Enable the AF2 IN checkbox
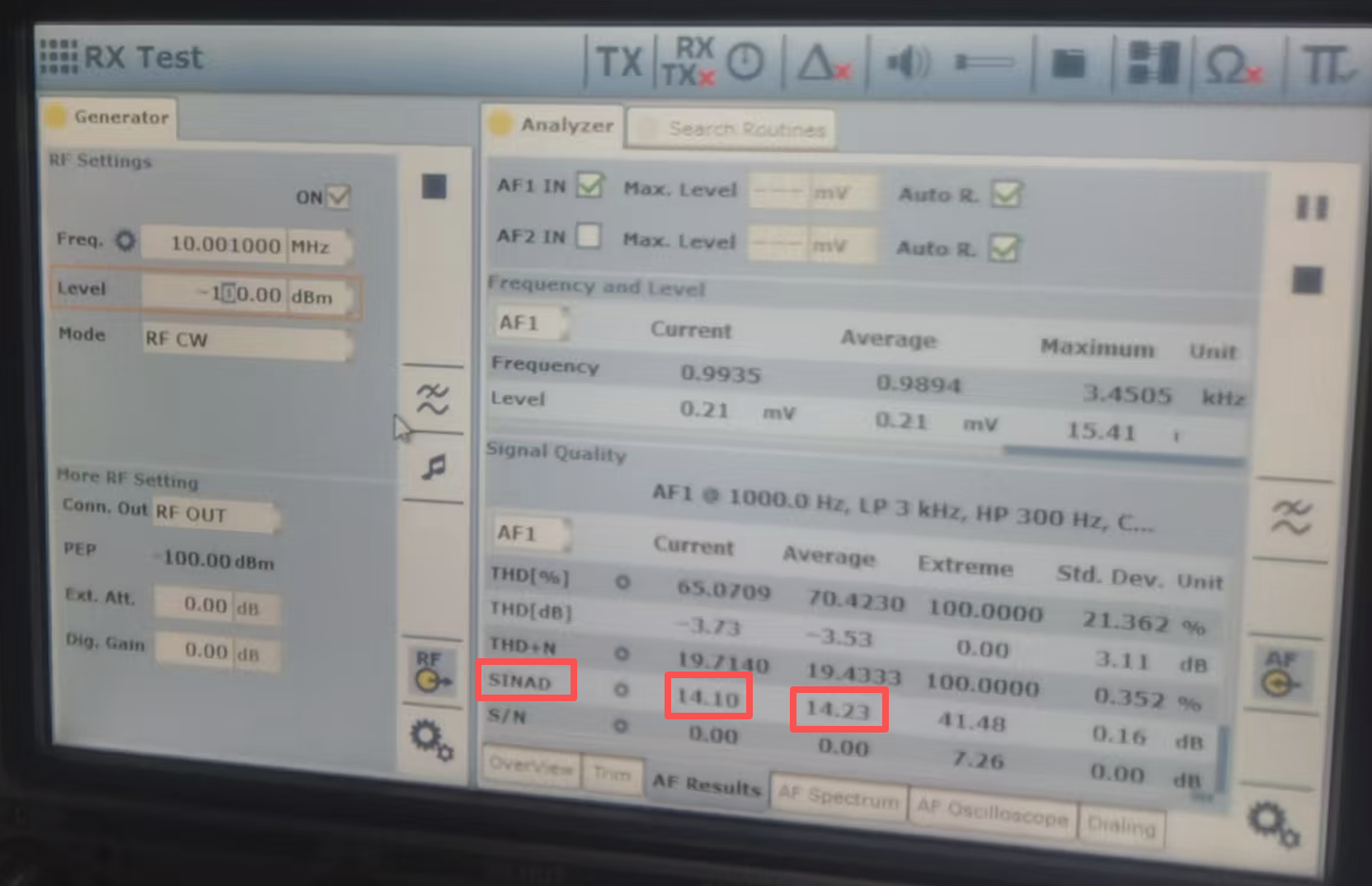Viewport: 1372px width, 886px height. 588,236
